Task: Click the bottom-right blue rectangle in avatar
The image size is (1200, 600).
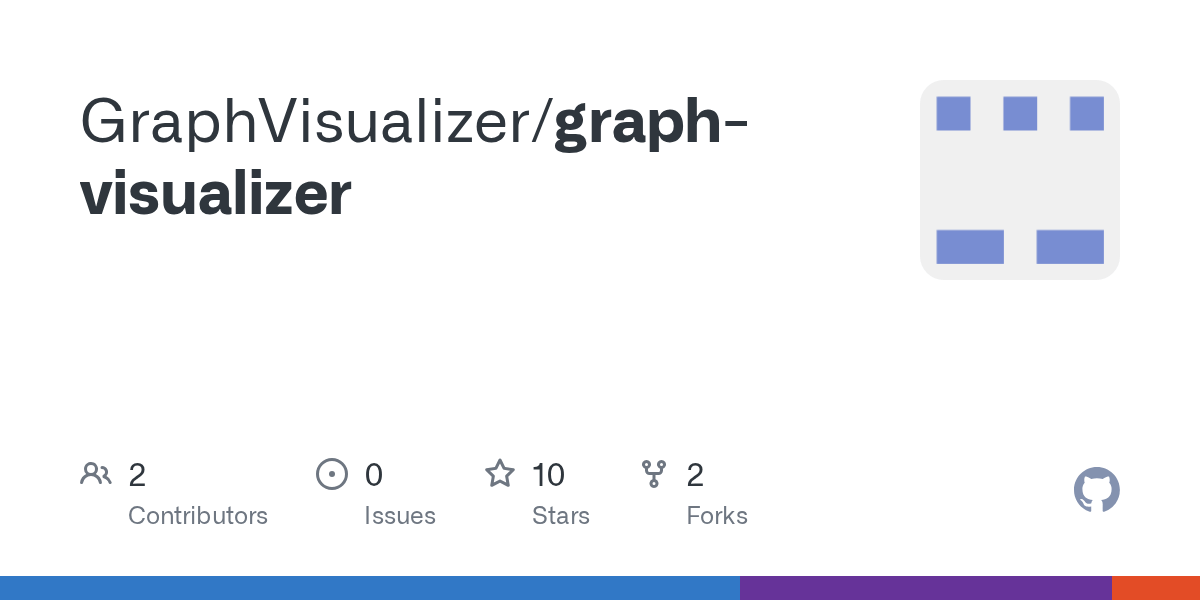Action: point(1070,247)
